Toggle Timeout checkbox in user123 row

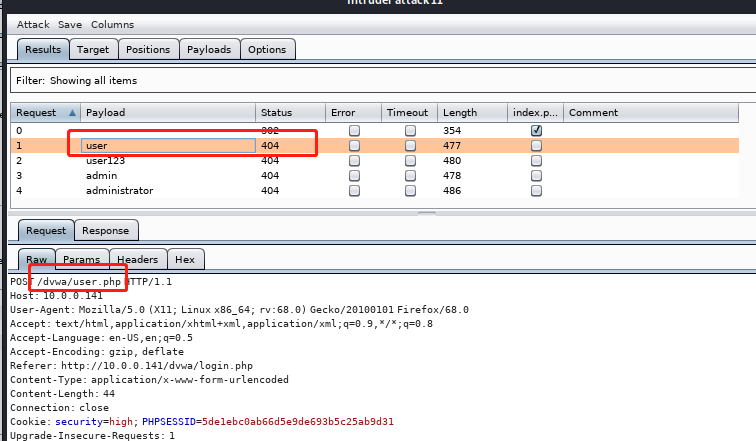(x=410, y=160)
